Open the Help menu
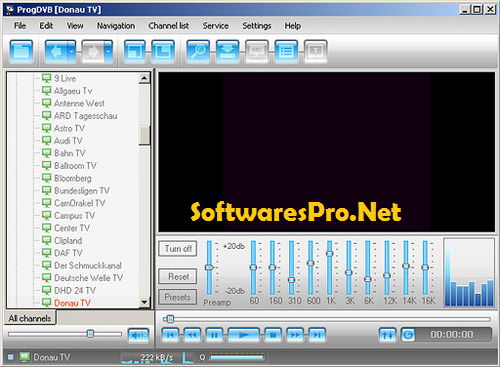The width and height of the screenshot is (500, 367). [x=293, y=26]
